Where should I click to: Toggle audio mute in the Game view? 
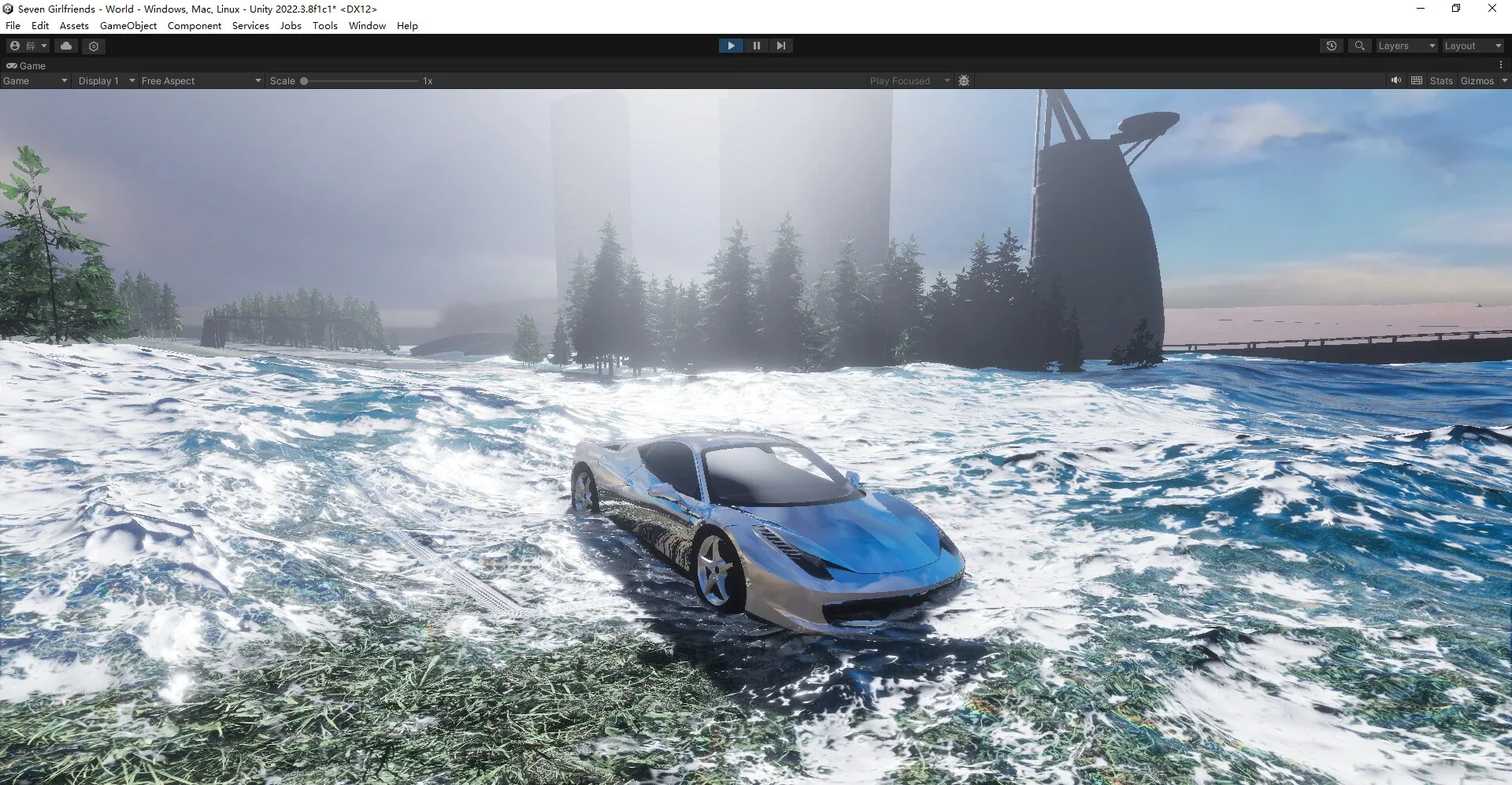coord(1395,80)
